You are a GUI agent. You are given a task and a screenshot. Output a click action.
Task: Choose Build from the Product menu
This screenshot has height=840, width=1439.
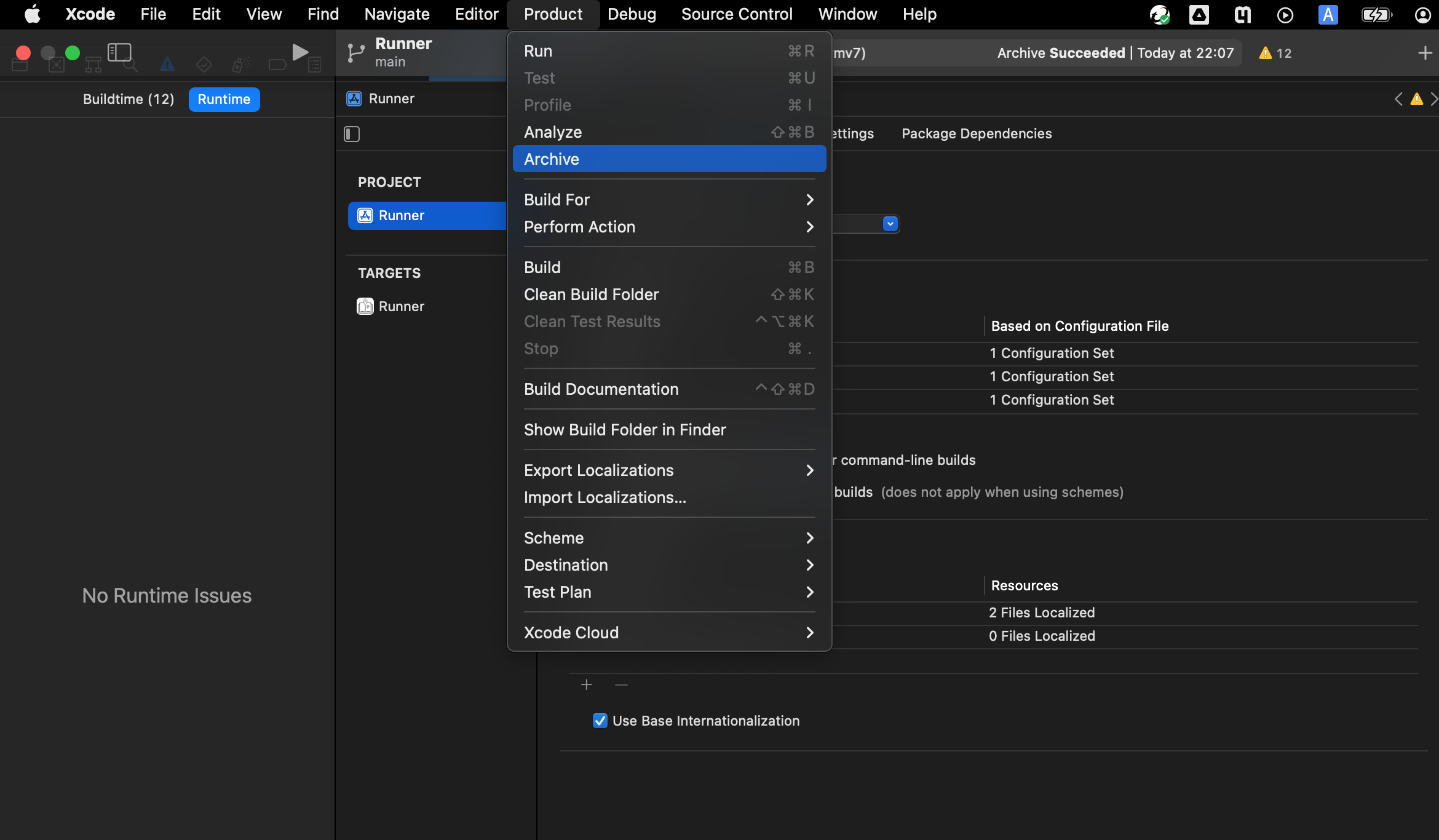pos(669,267)
